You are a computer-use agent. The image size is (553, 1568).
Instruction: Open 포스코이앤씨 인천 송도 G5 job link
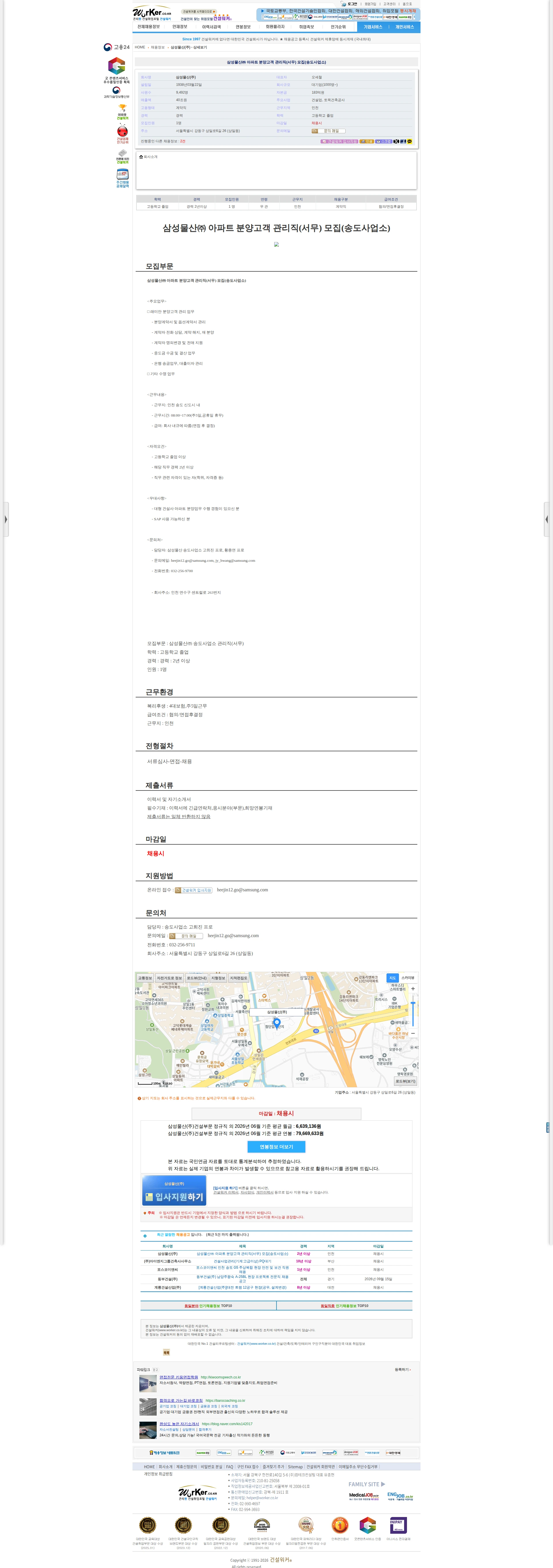[242, 1270]
